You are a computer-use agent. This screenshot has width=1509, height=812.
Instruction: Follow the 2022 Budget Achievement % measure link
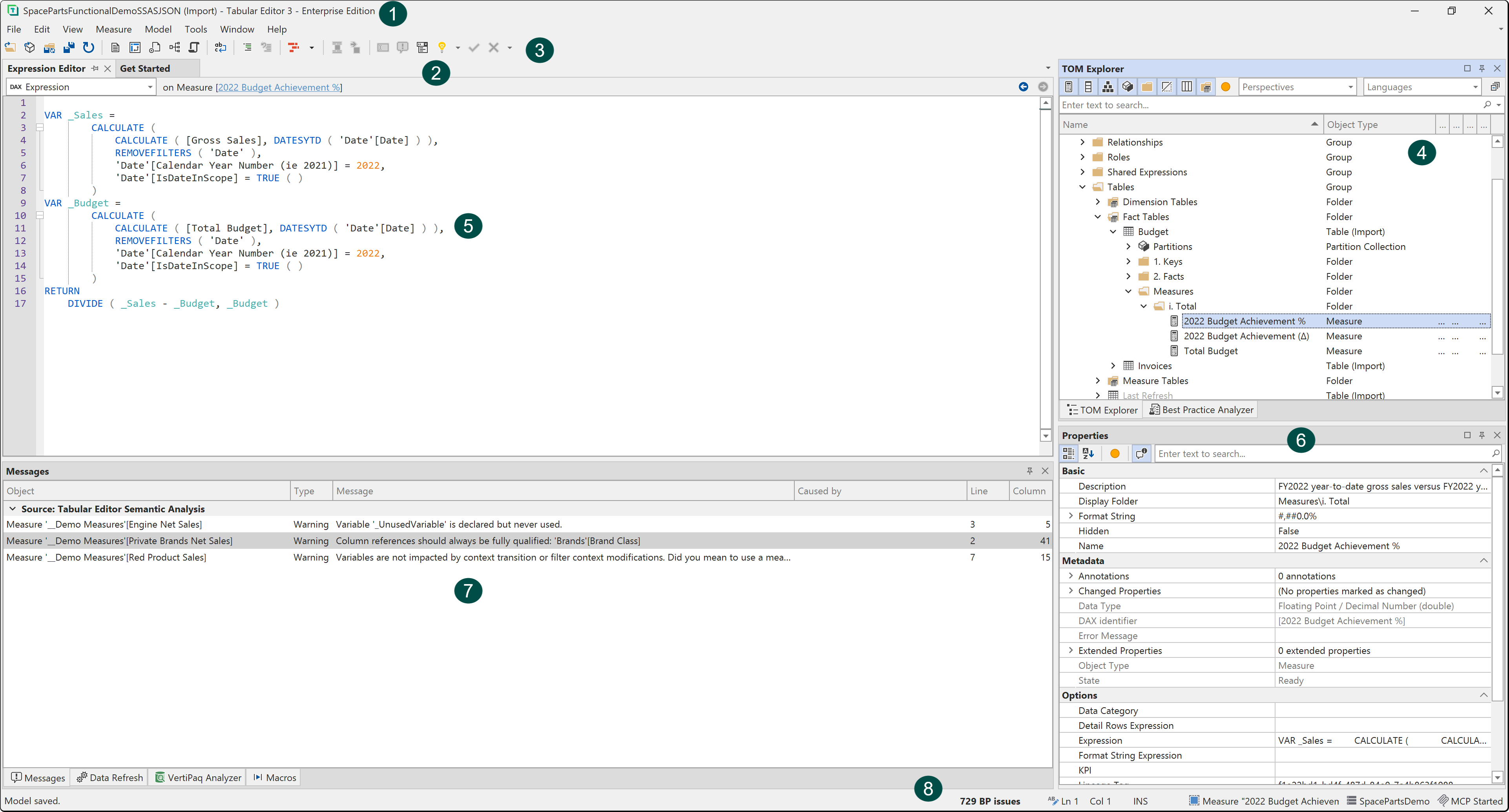tap(278, 87)
